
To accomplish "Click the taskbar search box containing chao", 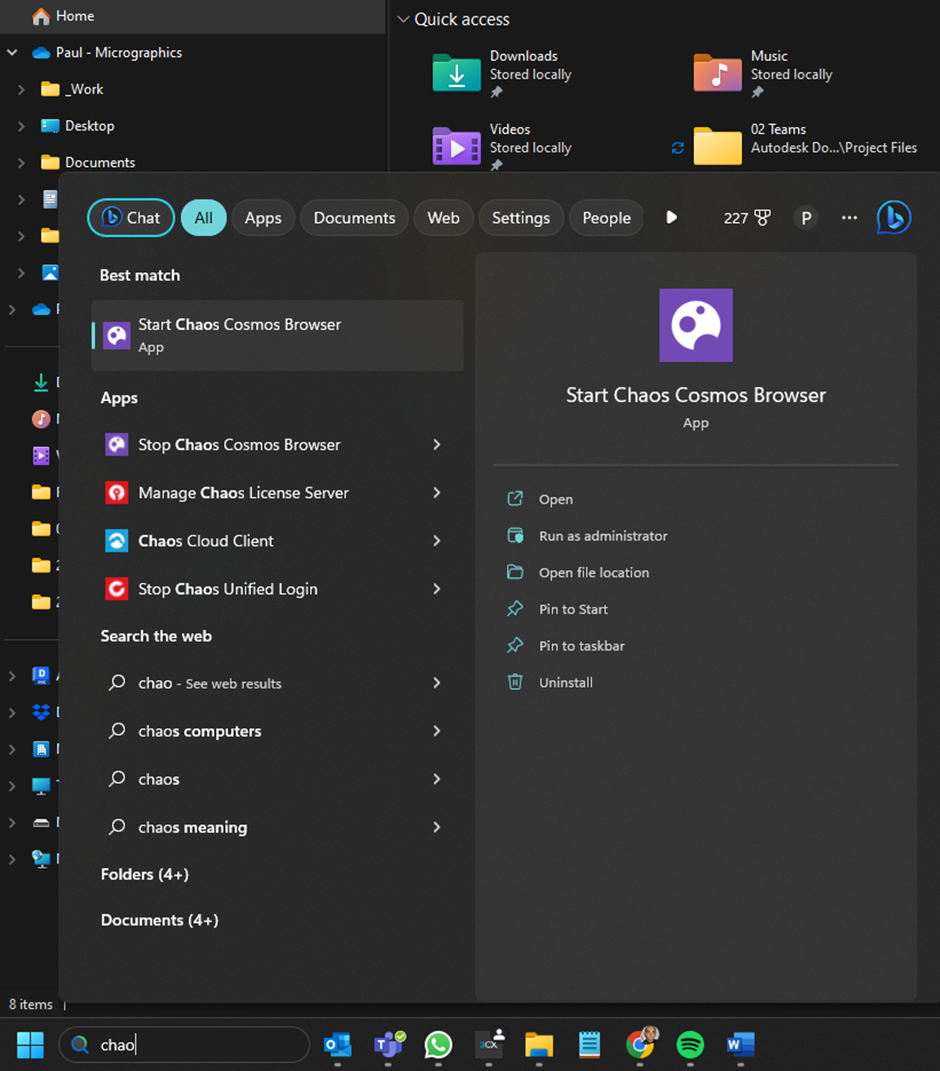I will [184, 1044].
